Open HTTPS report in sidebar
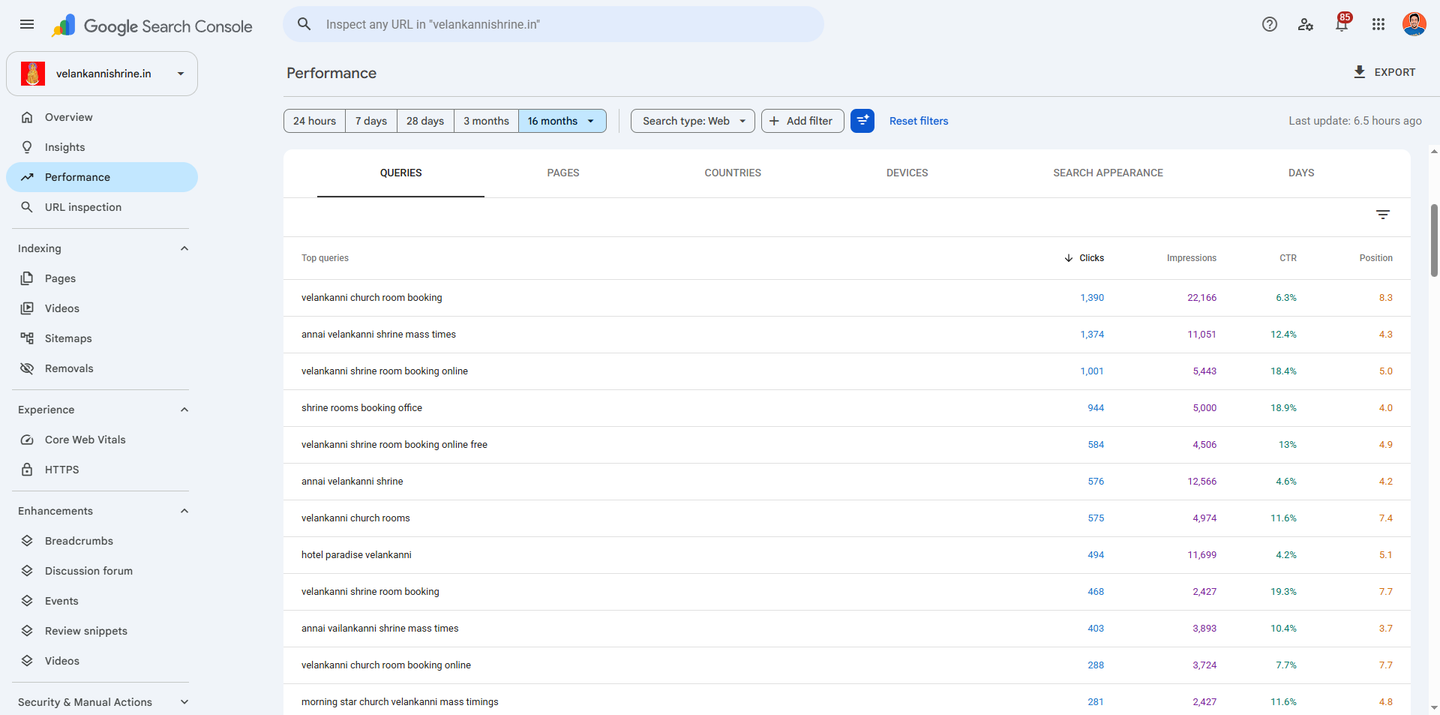The width and height of the screenshot is (1440, 715). pos(102,469)
